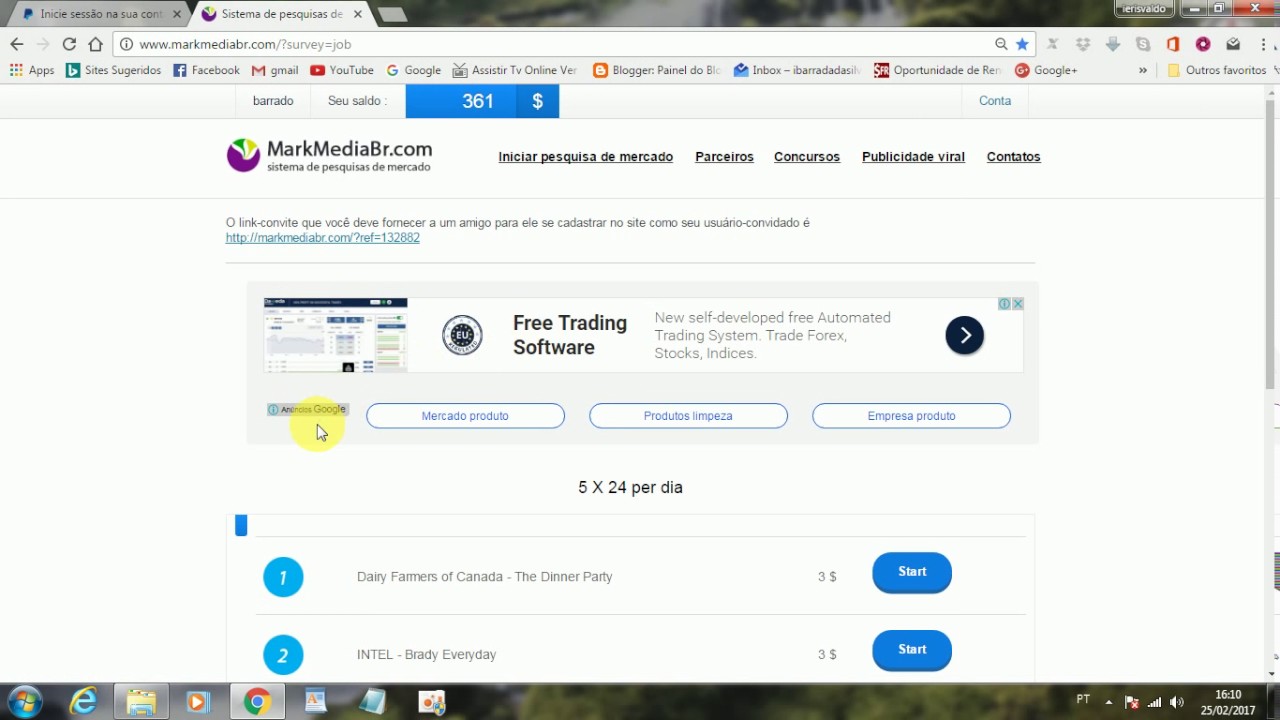The image size is (1280, 720).
Task: Open the Windows Start menu
Action: [24, 702]
